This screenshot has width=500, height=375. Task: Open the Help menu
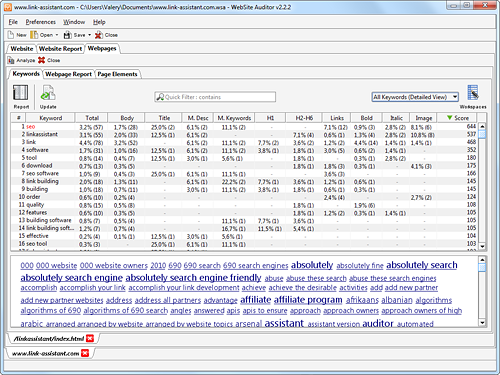99,22
